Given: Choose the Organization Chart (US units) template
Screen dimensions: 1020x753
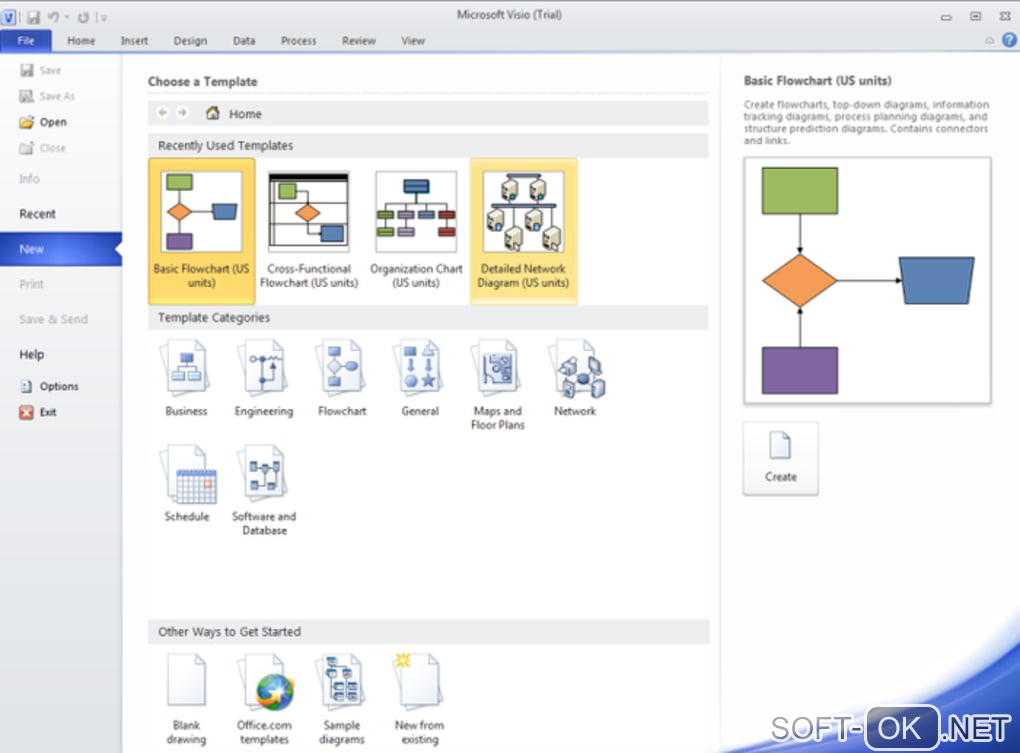Looking at the screenshot, I should [x=416, y=231].
